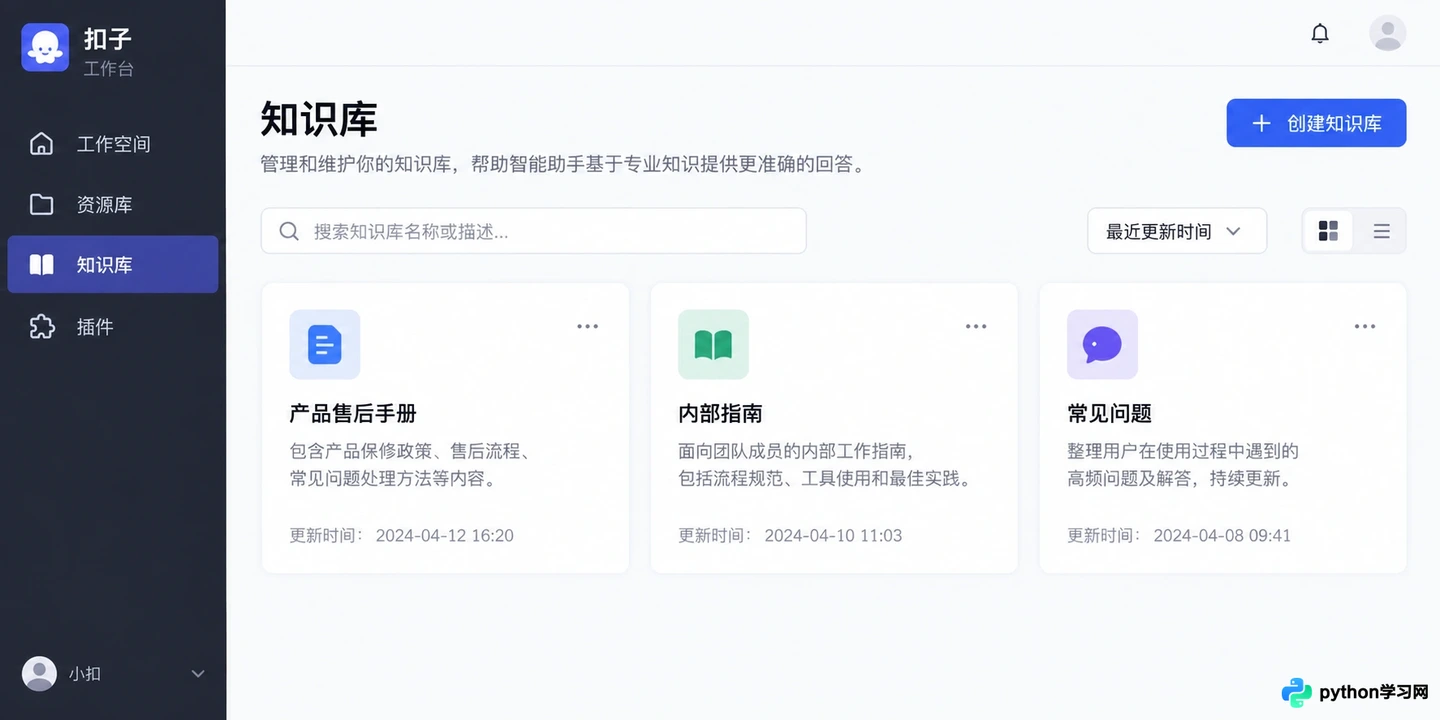
Task: Open the 常见问题 chat bubble icon
Action: tap(1102, 344)
